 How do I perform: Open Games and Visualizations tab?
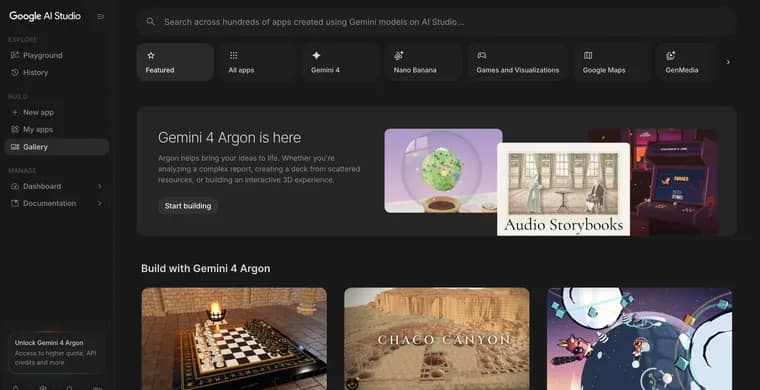[518, 62]
